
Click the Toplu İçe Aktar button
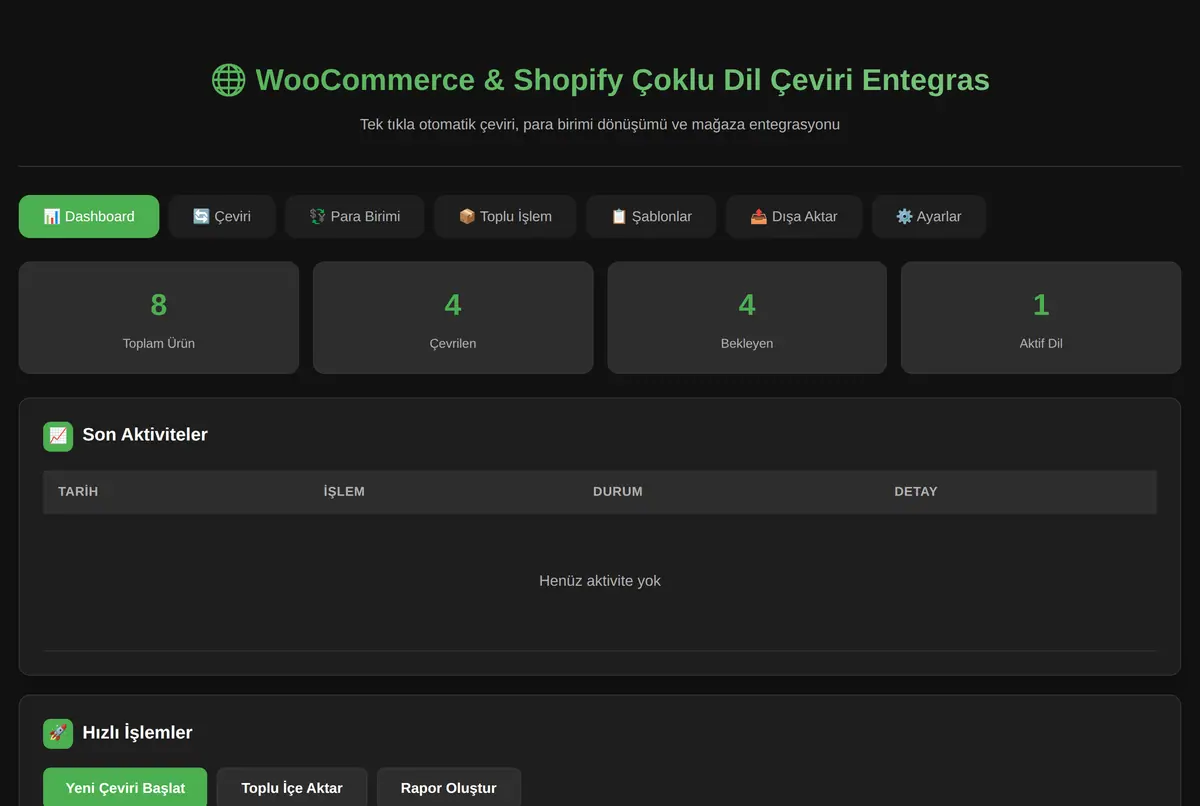coord(292,788)
